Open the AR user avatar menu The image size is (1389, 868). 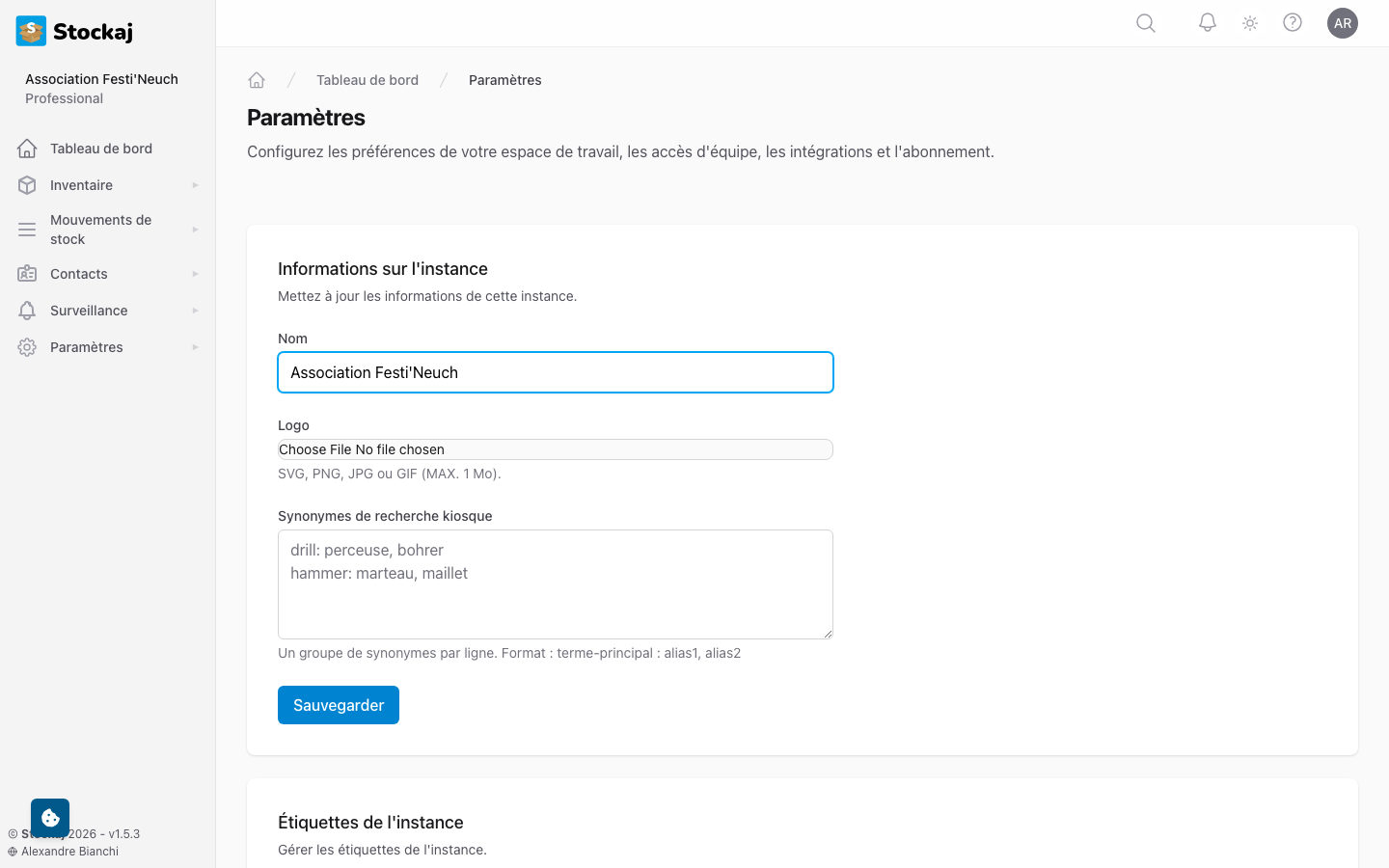coord(1343,23)
